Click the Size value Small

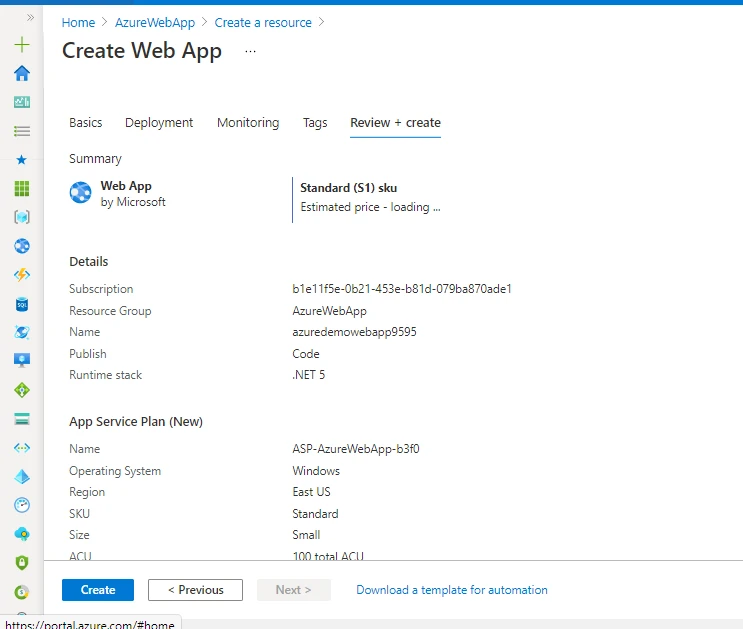(306, 535)
